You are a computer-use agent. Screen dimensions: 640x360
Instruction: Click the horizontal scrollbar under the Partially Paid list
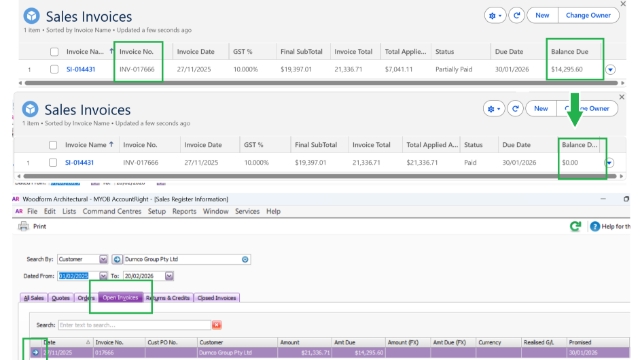coord(321,83)
